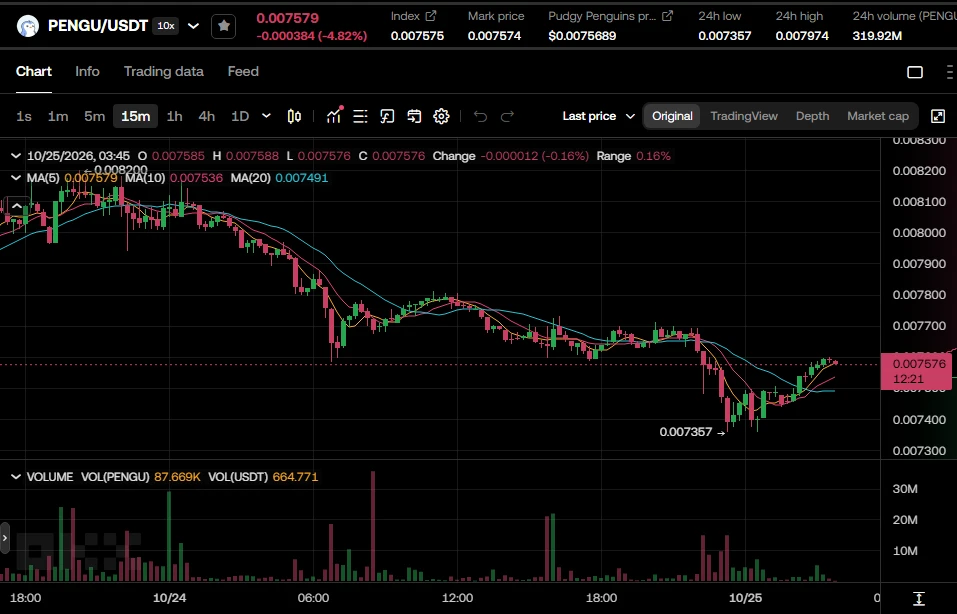Add PENGU/USDT to favorites with star icon
This screenshot has height=614, width=957.
coord(223,26)
